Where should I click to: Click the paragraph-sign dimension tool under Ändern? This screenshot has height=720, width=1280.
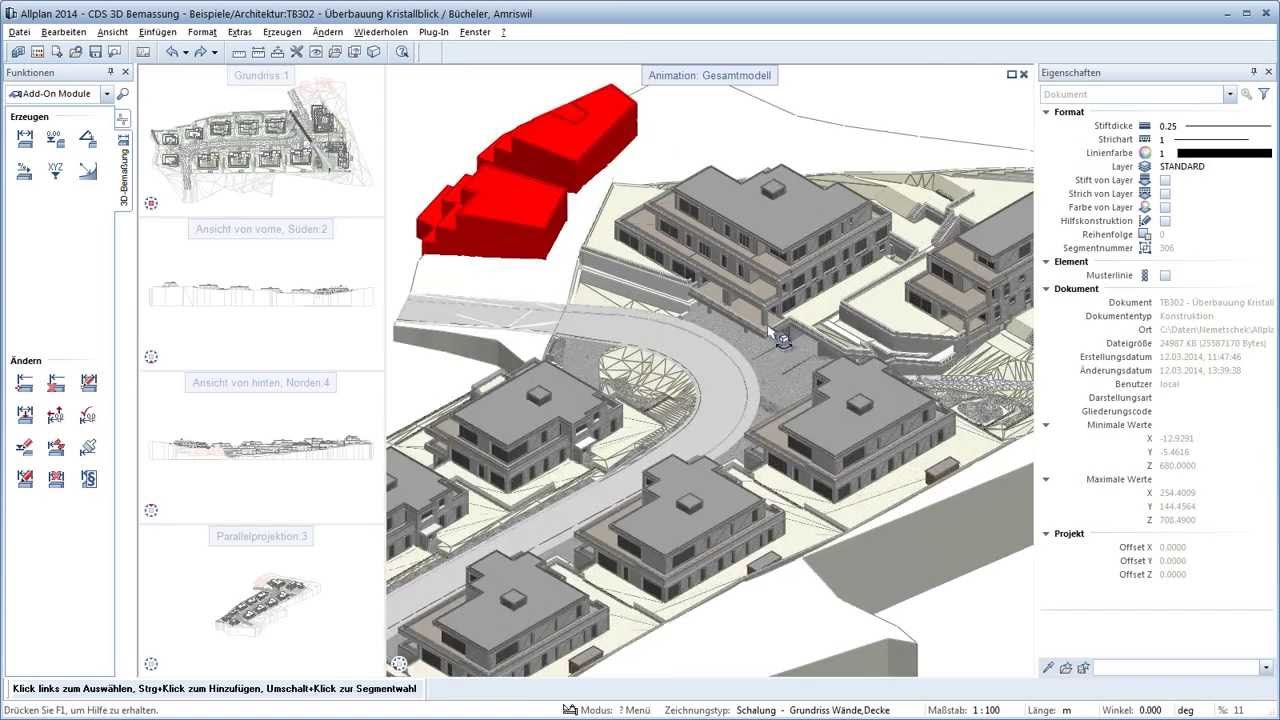click(88, 479)
